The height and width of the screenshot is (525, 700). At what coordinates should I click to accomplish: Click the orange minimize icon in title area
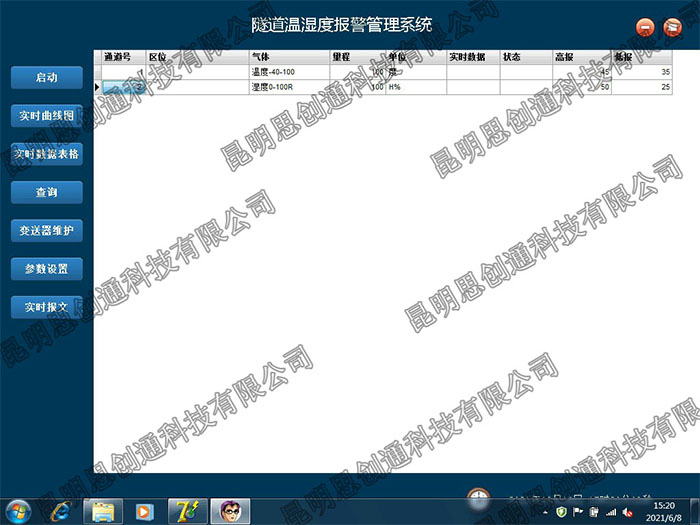pyautogui.click(x=647, y=27)
